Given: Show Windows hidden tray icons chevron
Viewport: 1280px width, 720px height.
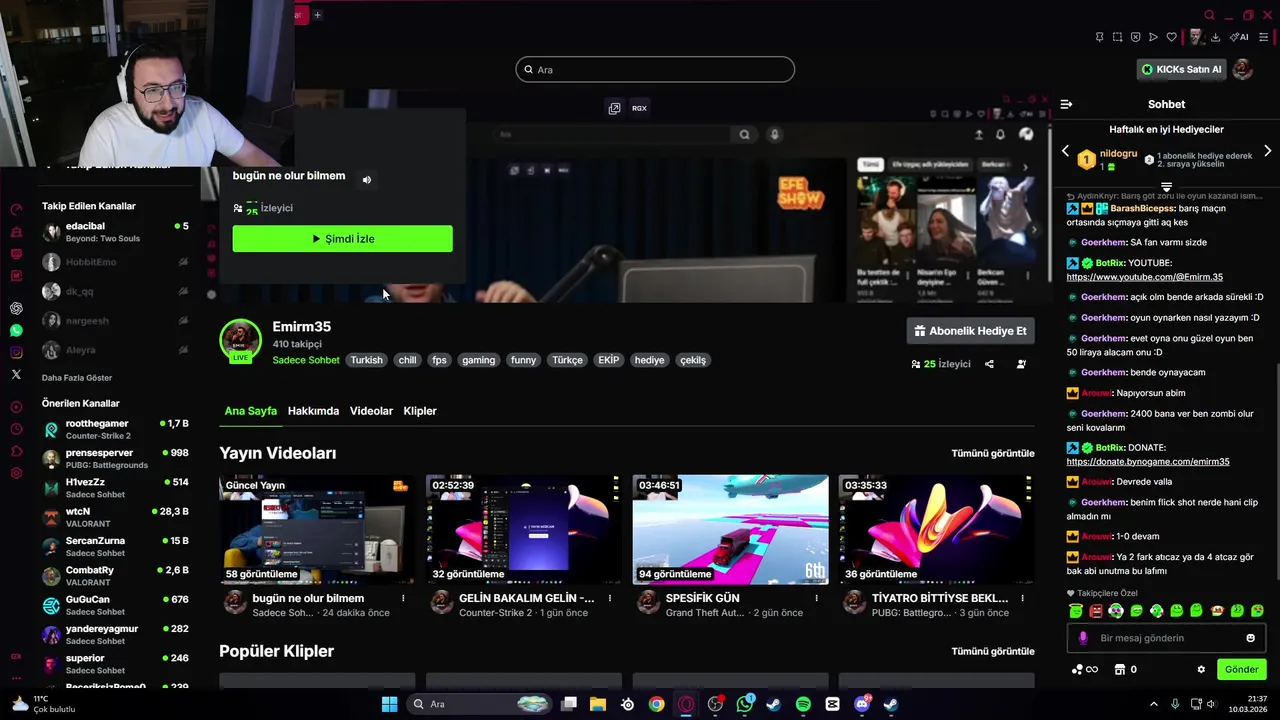Looking at the screenshot, I should pos(1153,704).
